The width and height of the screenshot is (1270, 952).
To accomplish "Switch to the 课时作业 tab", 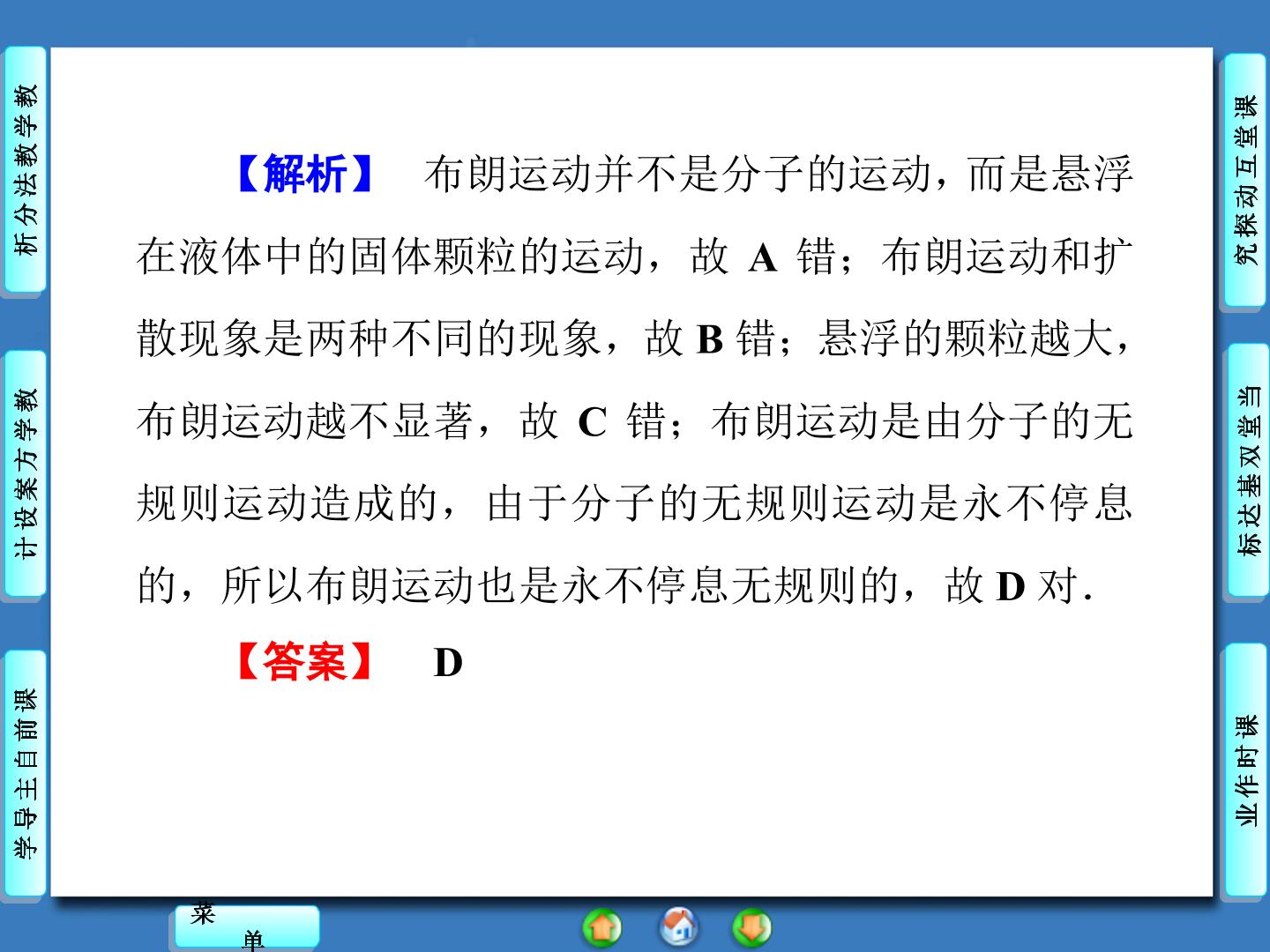I will click(1245, 770).
